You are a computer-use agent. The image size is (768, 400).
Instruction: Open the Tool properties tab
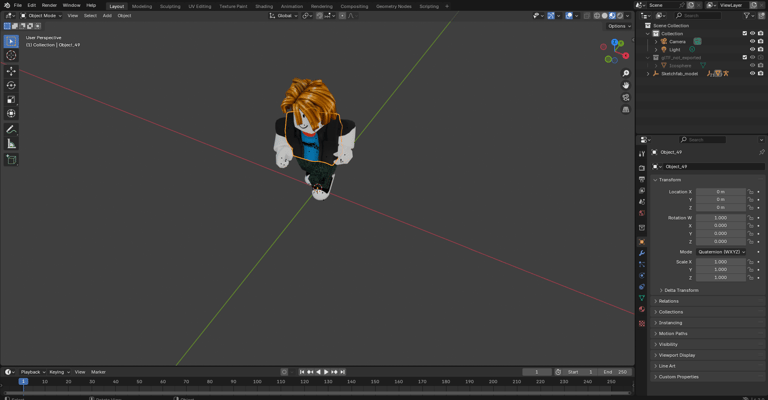642,154
